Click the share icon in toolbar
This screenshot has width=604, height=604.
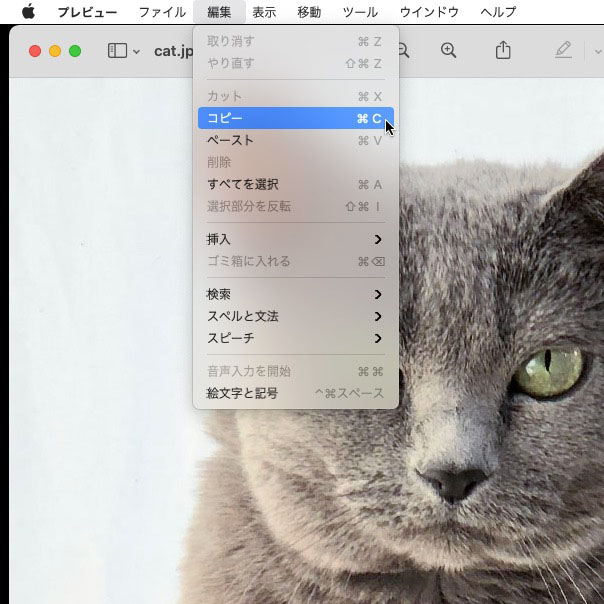coord(503,50)
